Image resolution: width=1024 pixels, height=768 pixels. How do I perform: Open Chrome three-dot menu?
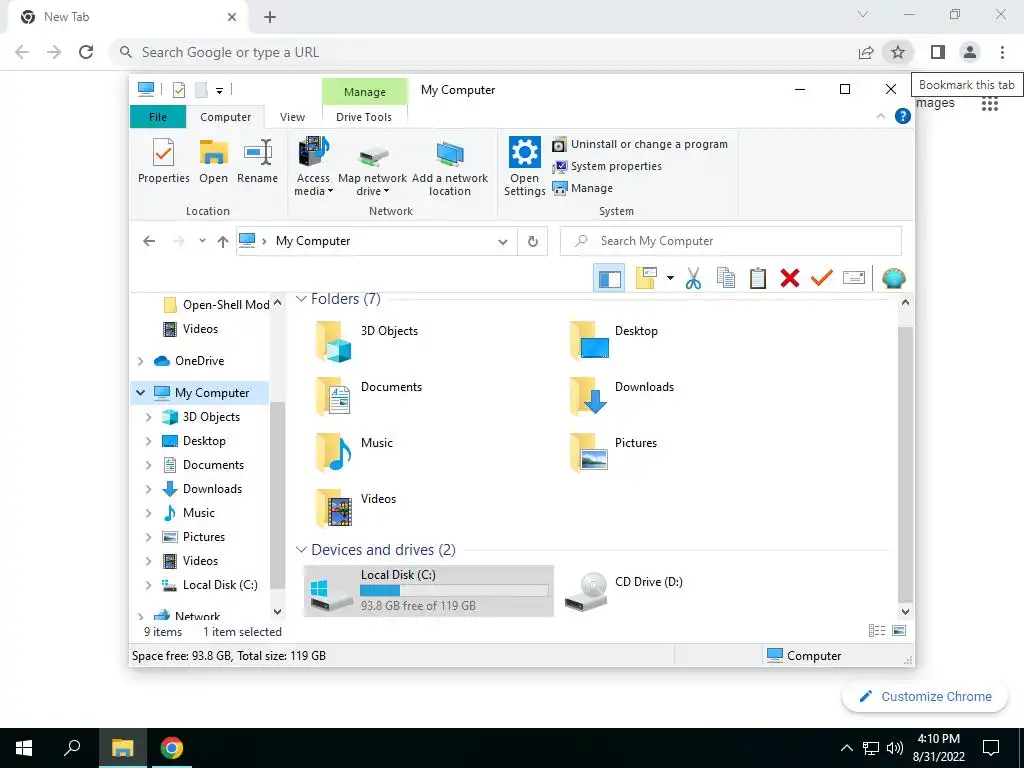click(x=1002, y=52)
